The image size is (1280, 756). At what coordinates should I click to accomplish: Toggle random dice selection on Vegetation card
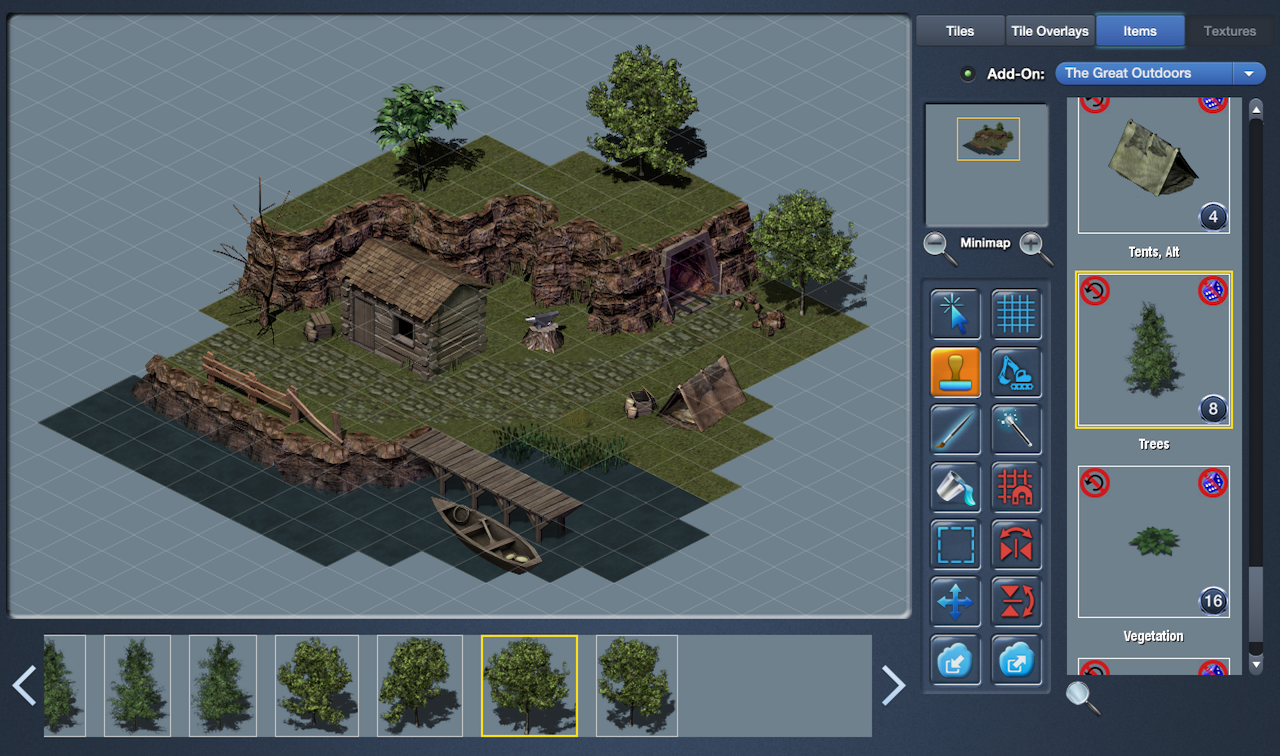pyautogui.click(x=1212, y=483)
